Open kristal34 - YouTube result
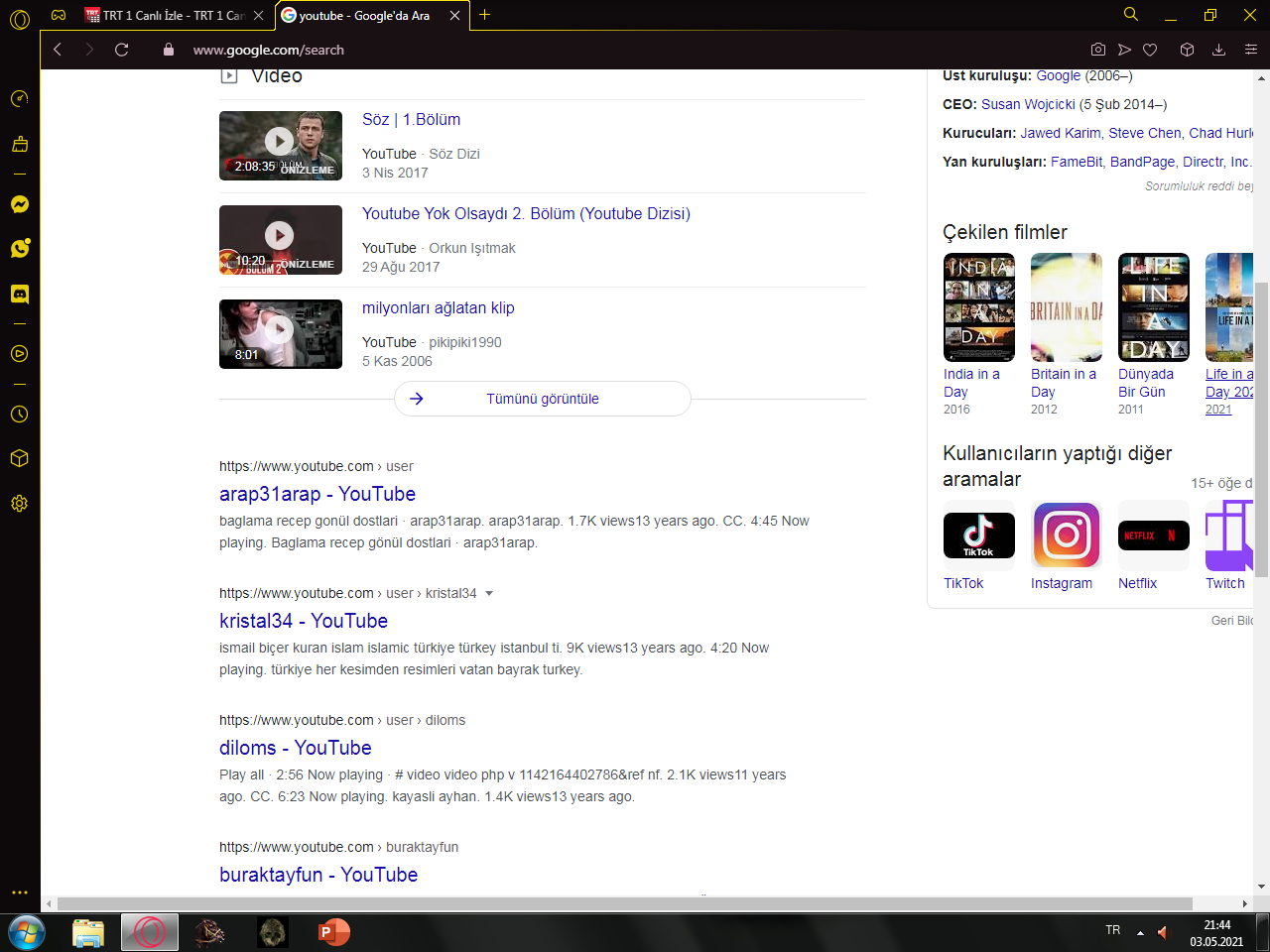The image size is (1270, 952). tap(304, 621)
